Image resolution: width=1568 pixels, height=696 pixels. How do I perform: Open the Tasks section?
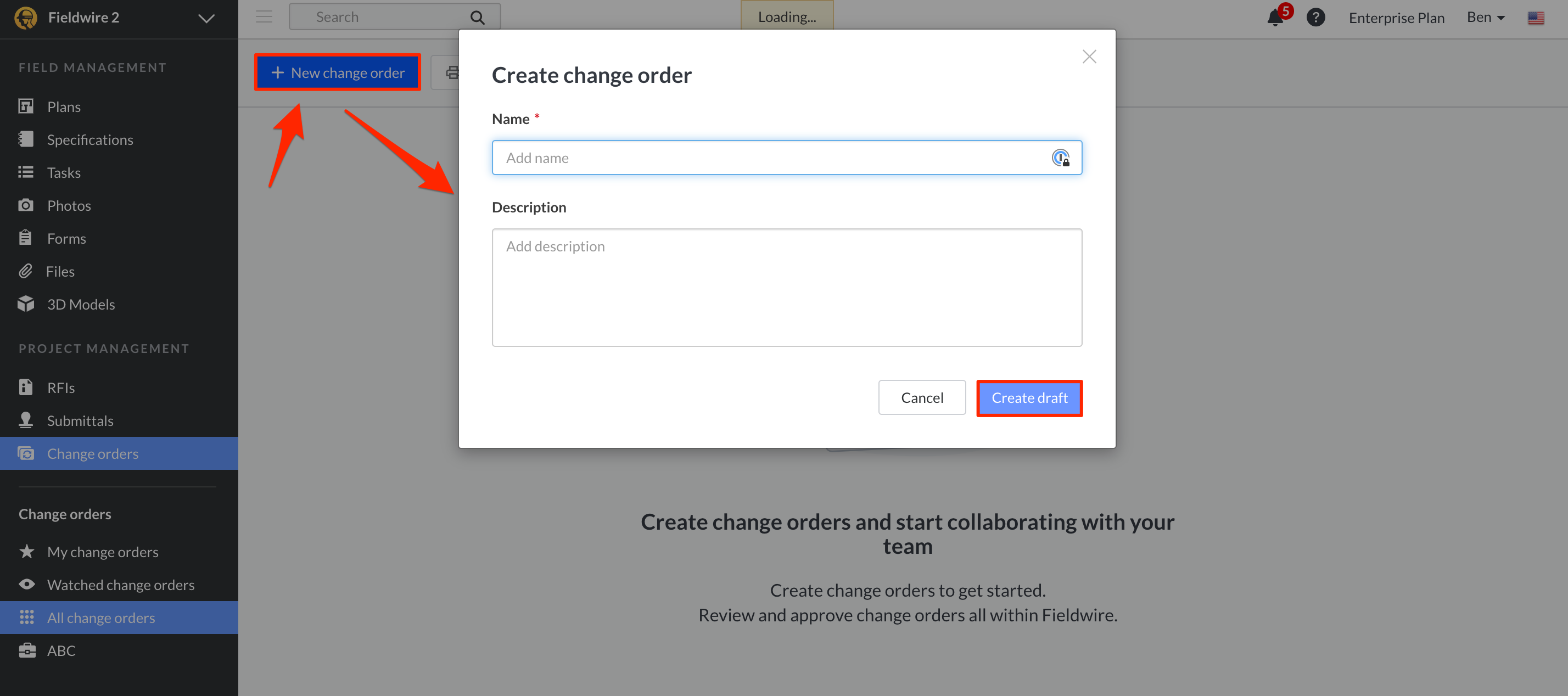(63, 172)
